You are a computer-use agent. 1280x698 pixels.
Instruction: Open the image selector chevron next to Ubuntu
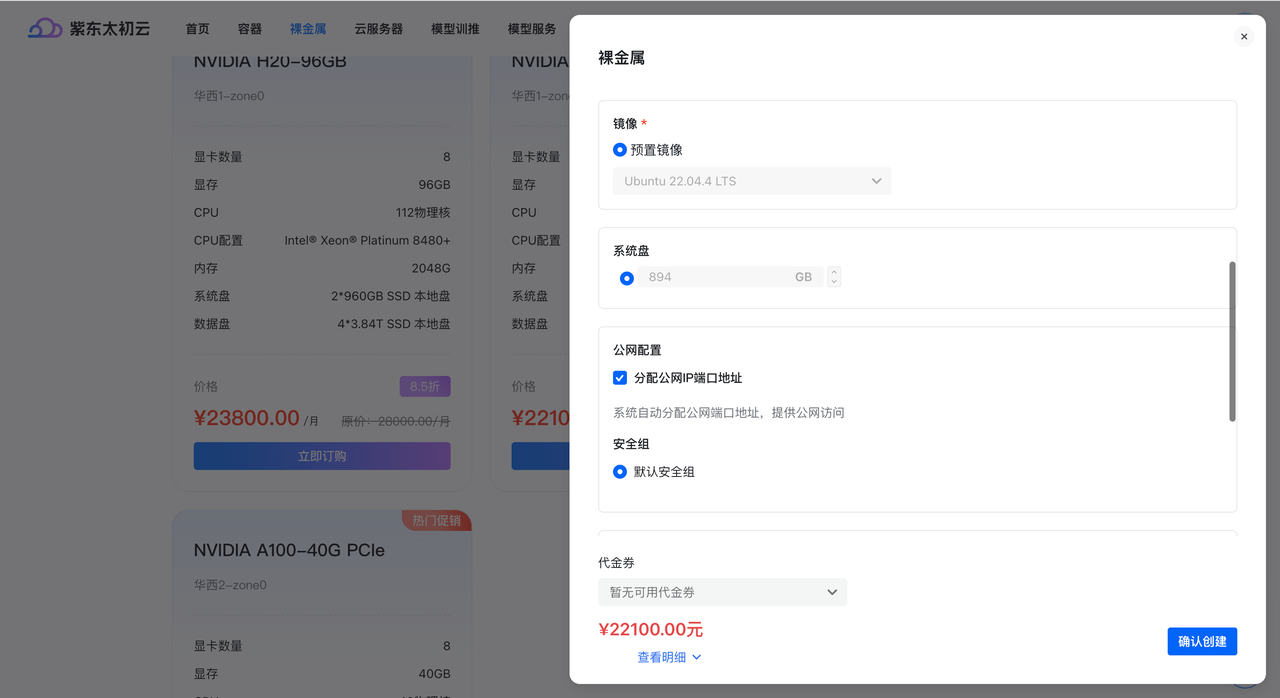coord(876,180)
